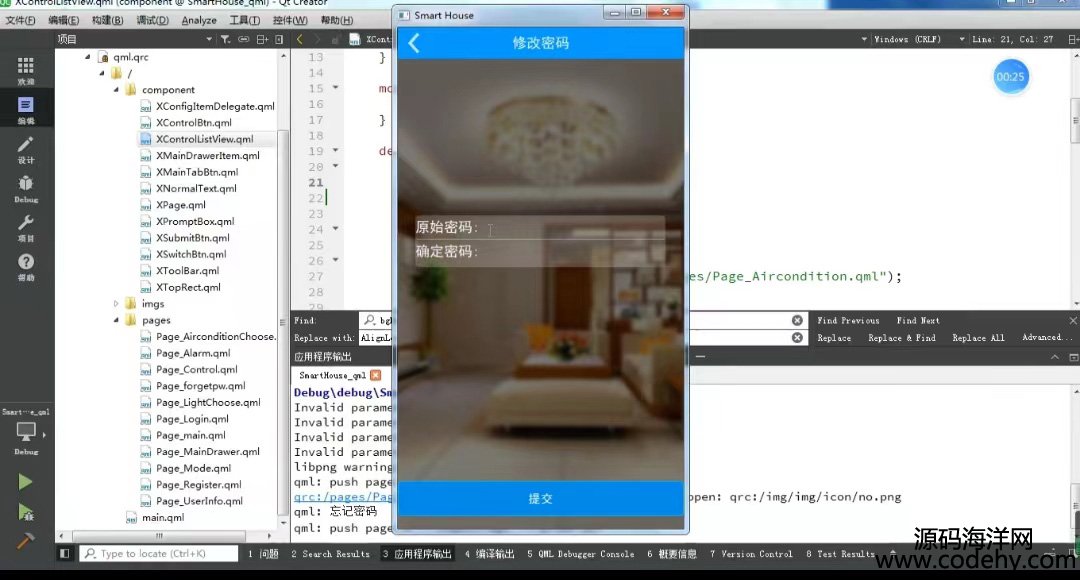Fold code at line 15 arrow

click(335, 87)
